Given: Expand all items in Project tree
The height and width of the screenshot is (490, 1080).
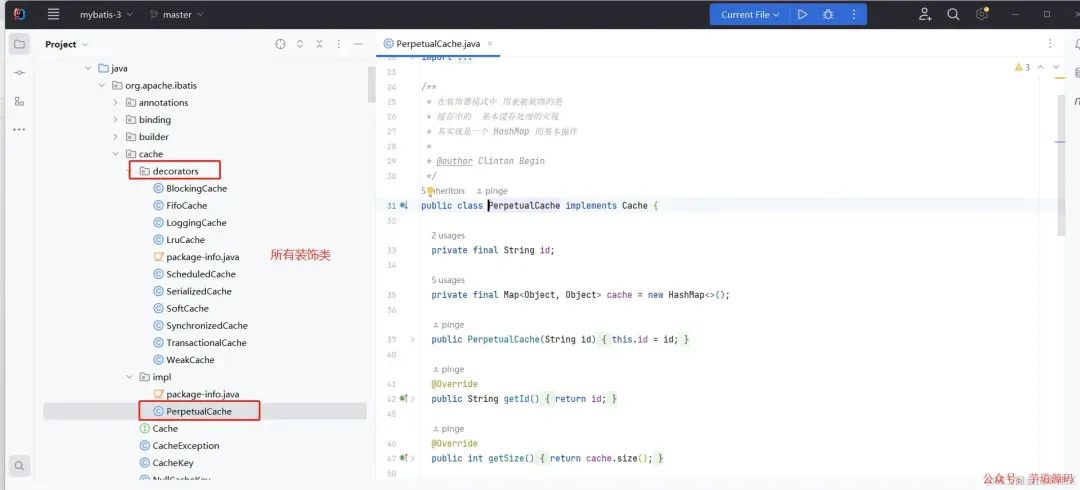Looking at the screenshot, I should [300, 44].
